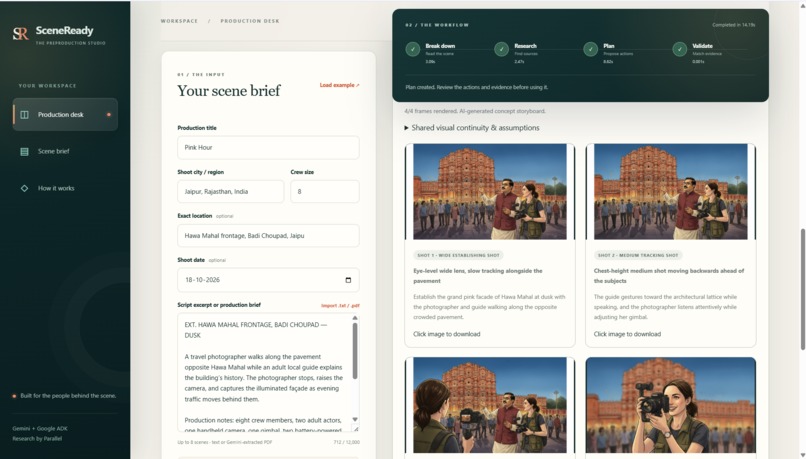Click the Load example link
806x459 pixels.
coord(339,85)
